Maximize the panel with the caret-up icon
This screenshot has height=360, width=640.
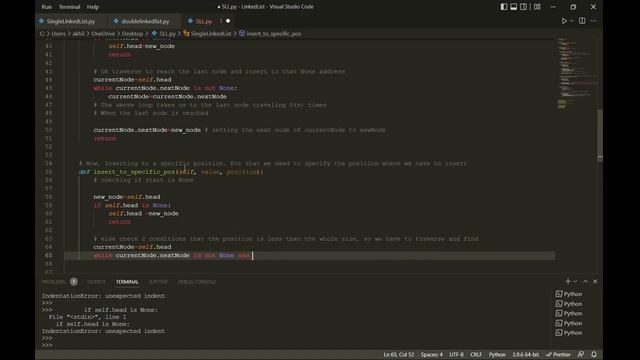tap(585, 281)
